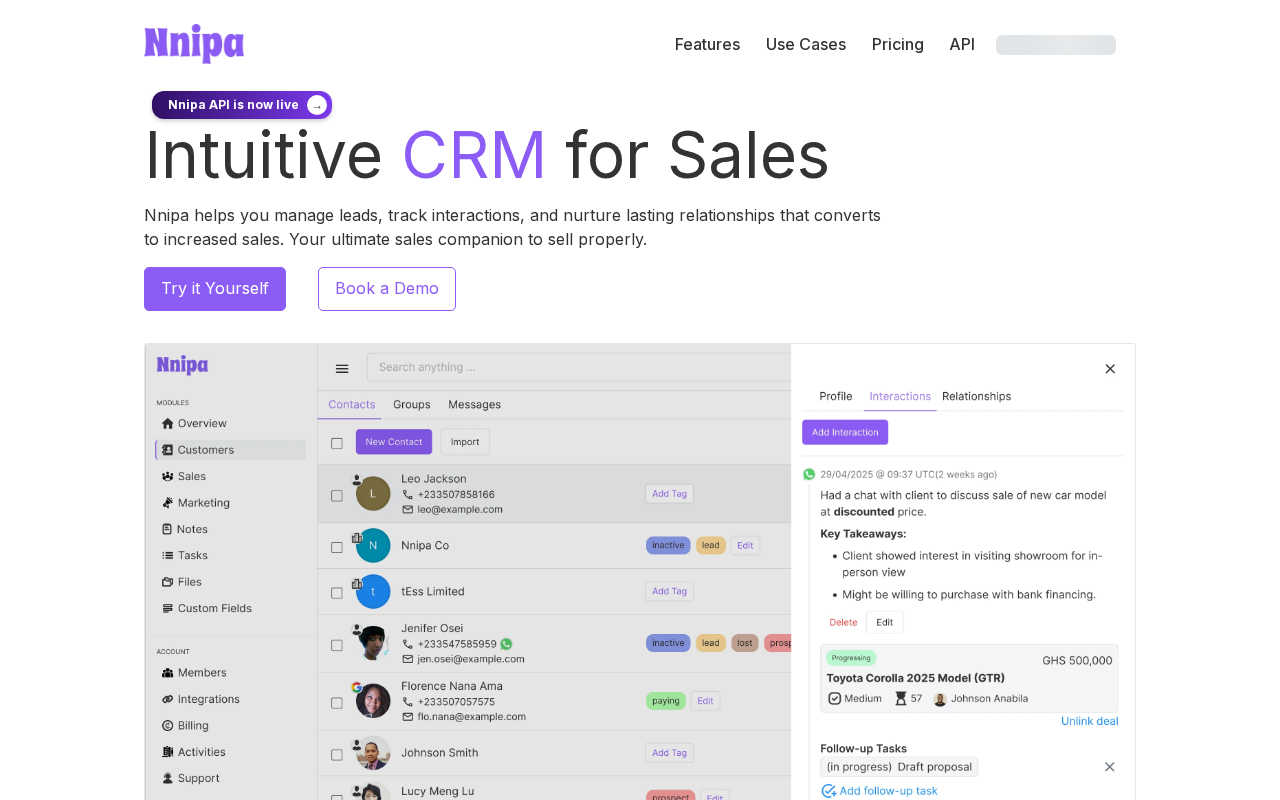This screenshot has height=800, width=1280.
Task: Open the Activities icon in sidebar
Action: 168,752
